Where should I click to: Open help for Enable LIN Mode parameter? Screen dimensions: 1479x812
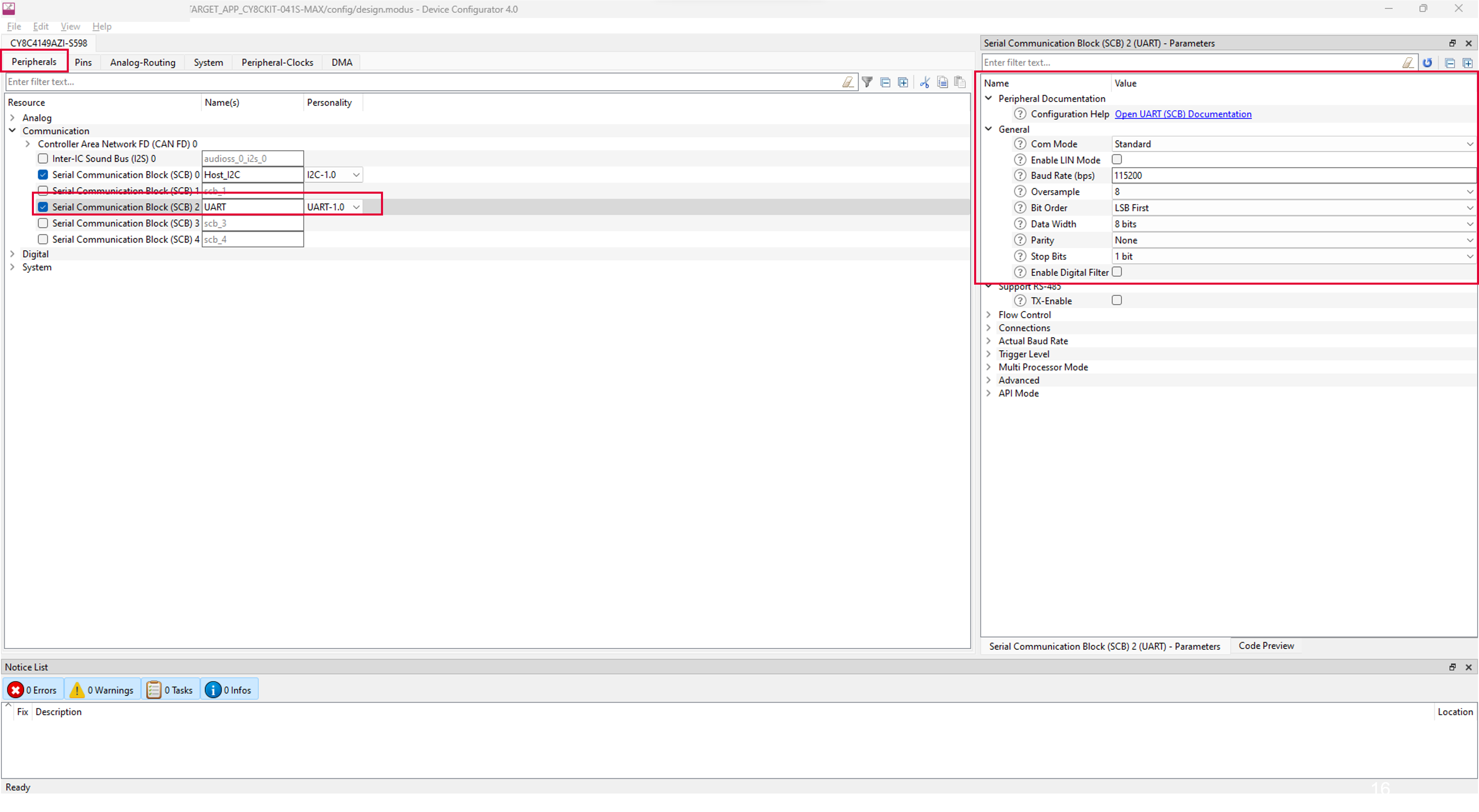point(1020,160)
